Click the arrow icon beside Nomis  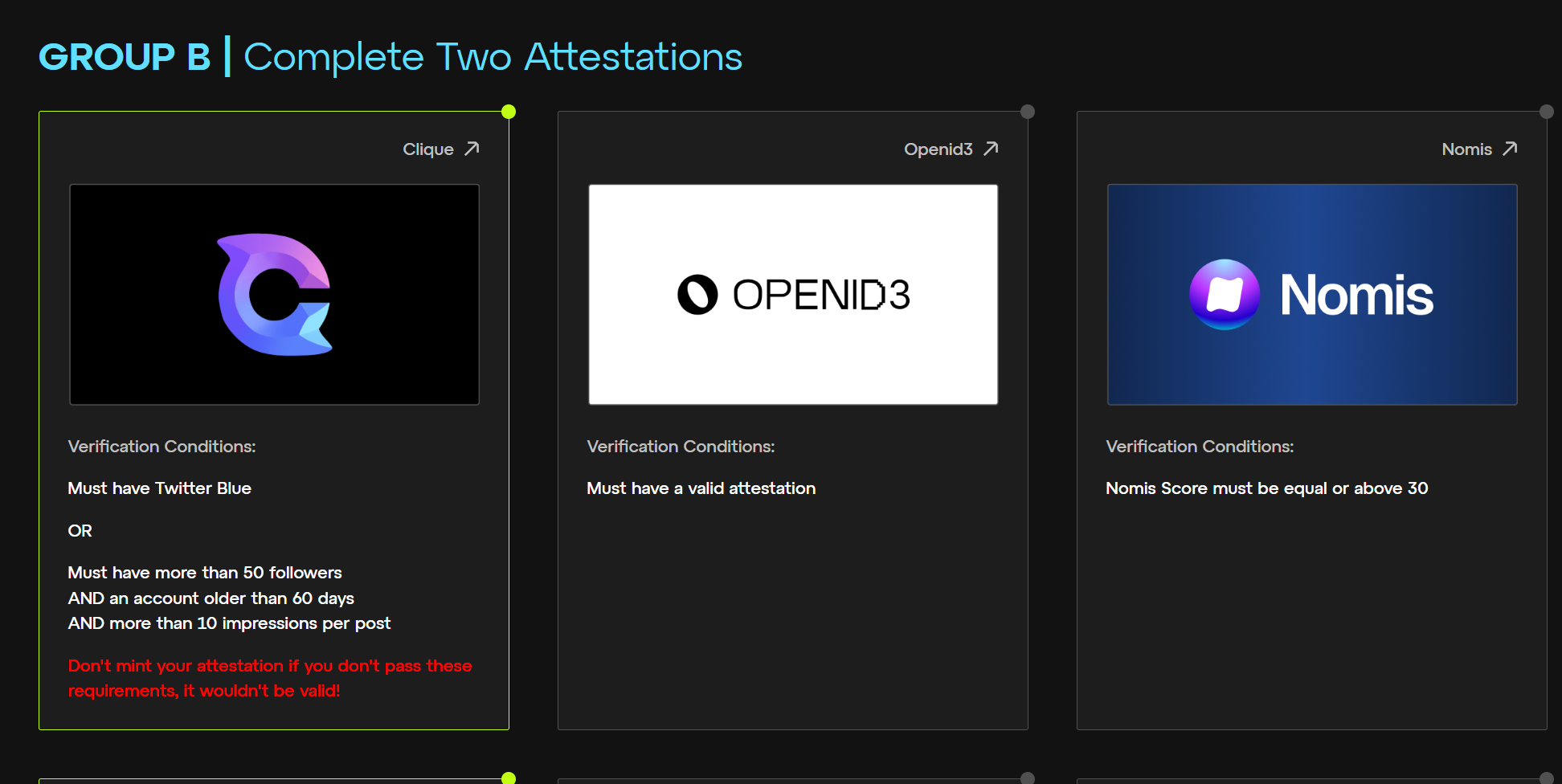click(1510, 149)
